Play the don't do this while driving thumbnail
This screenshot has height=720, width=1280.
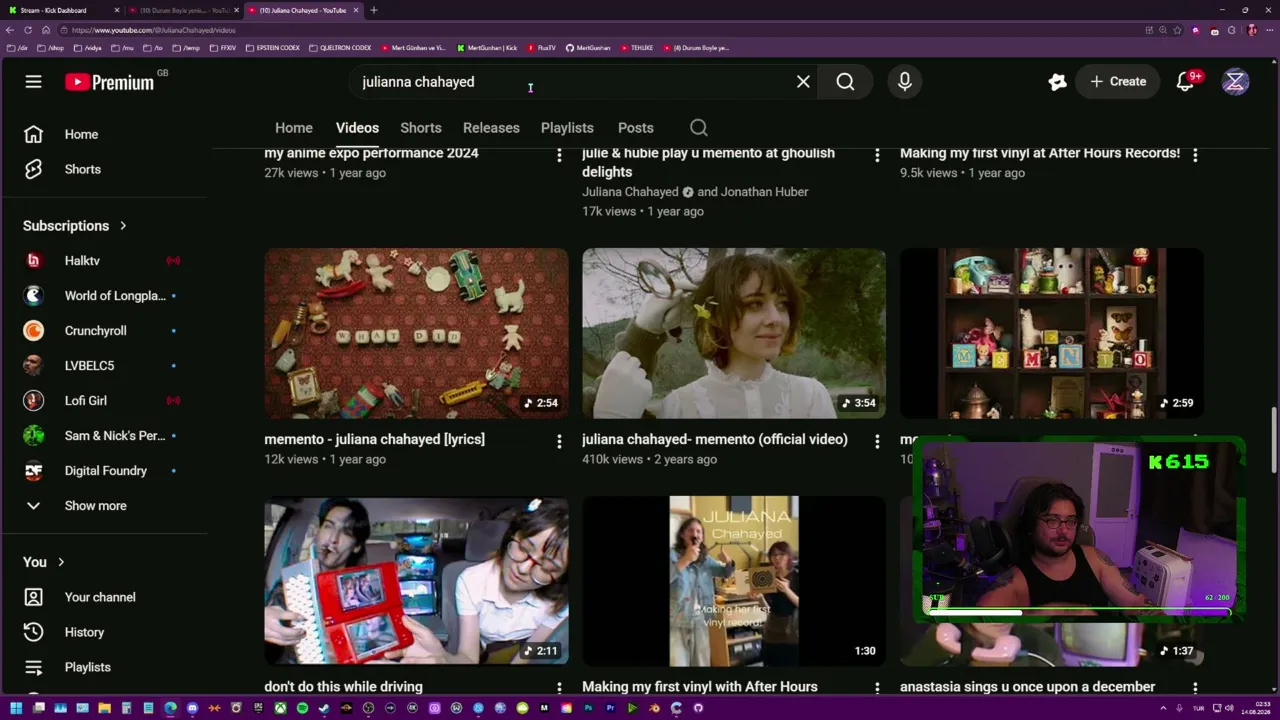tap(416, 581)
